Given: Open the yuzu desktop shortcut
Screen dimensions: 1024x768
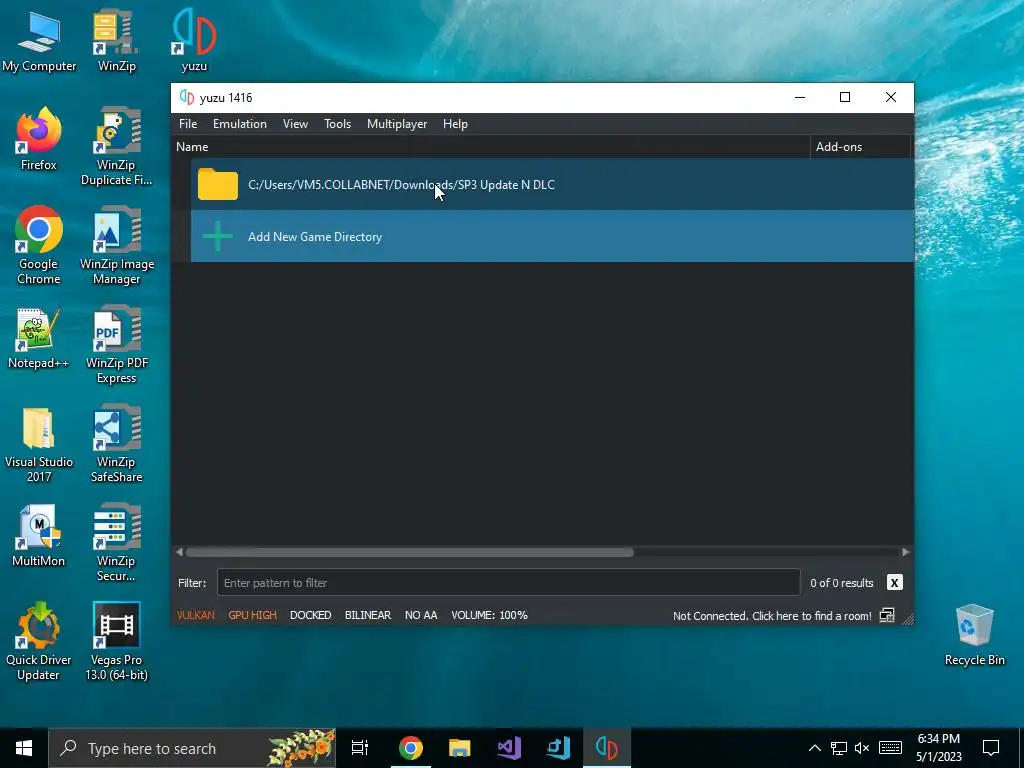Looking at the screenshot, I should (194, 40).
